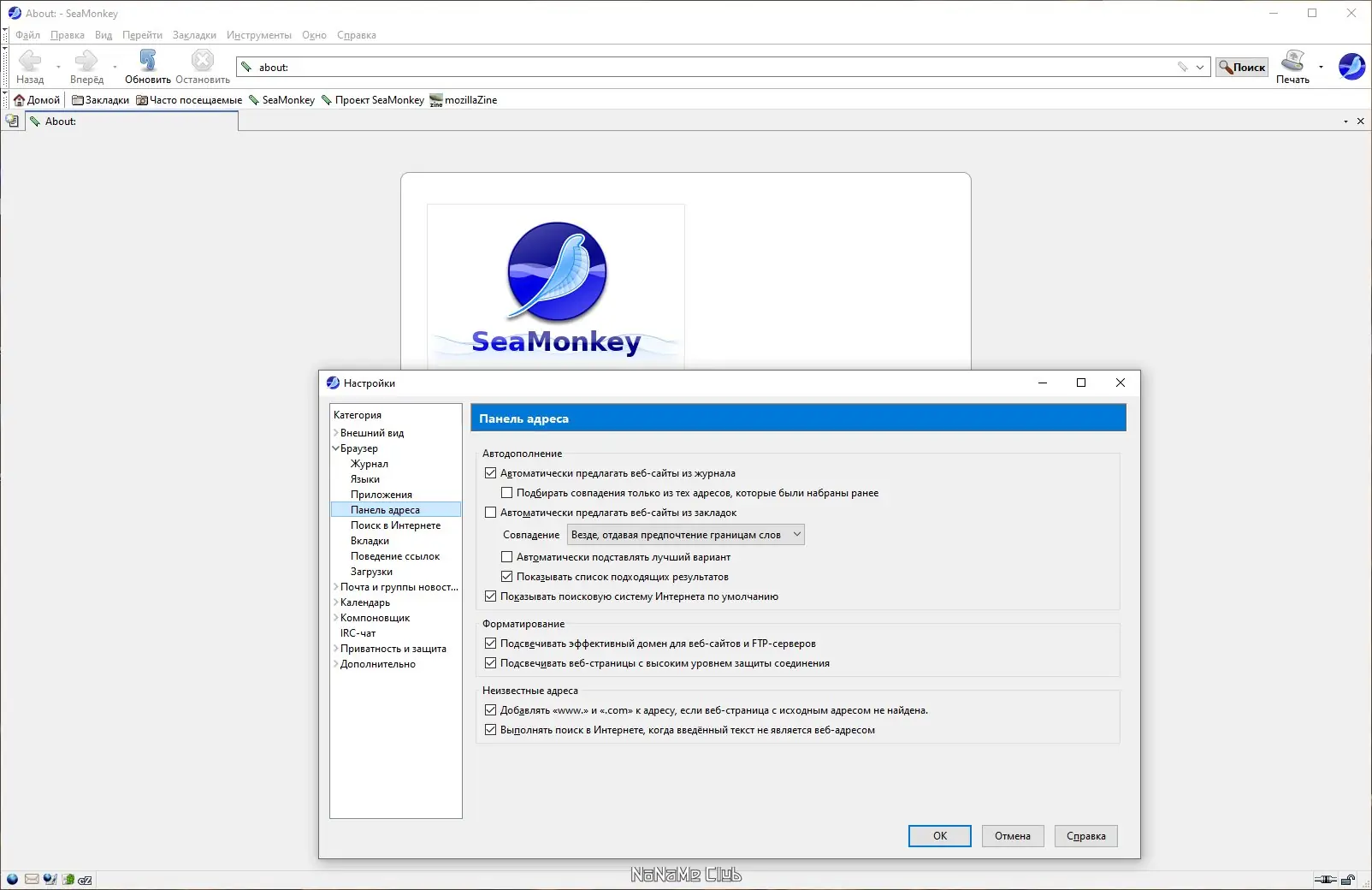Select Загрузки in category tree

pos(371,572)
